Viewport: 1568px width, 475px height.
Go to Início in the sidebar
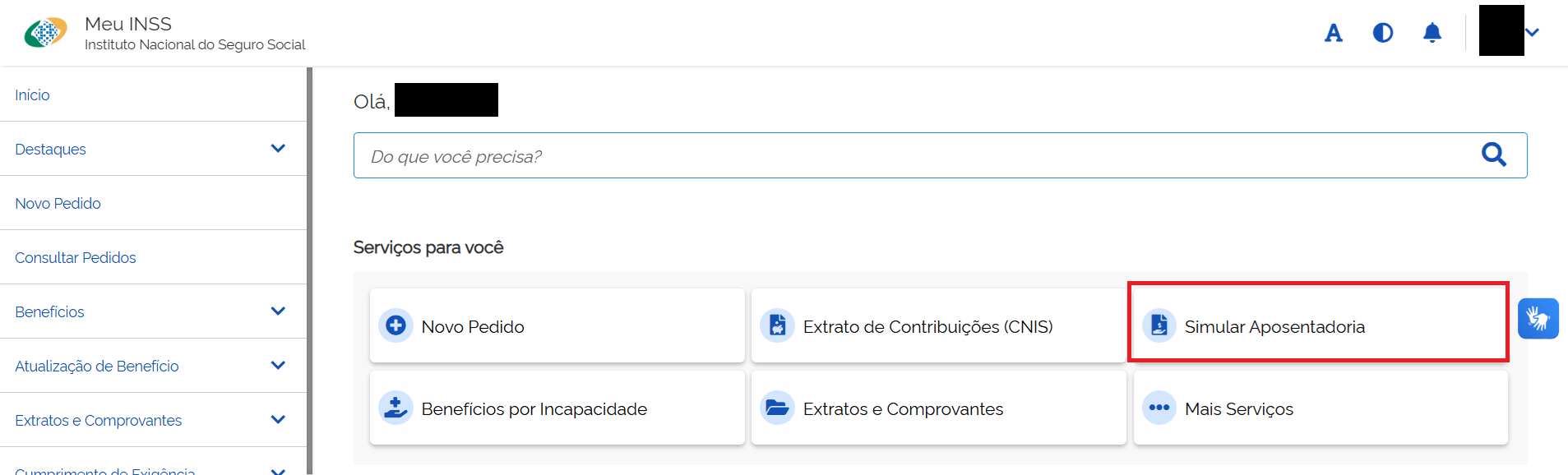(x=32, y=95)
